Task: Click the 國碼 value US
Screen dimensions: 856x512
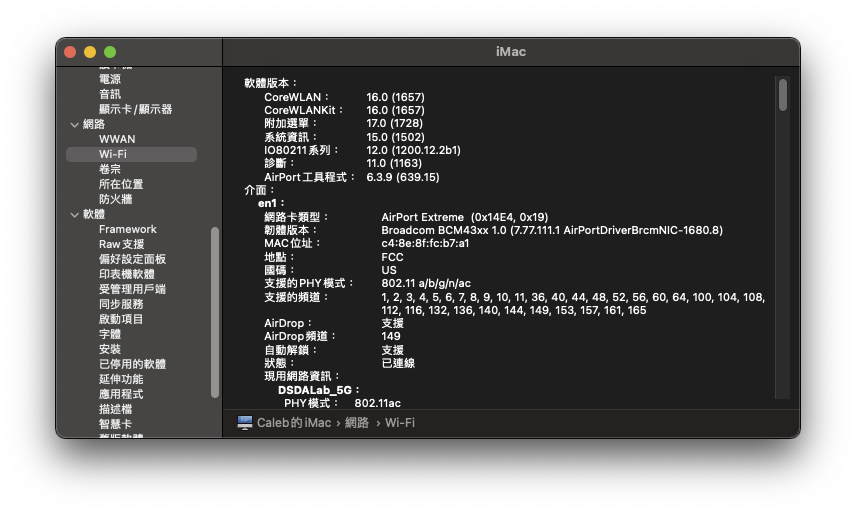Action: click(x=389, y=270)
